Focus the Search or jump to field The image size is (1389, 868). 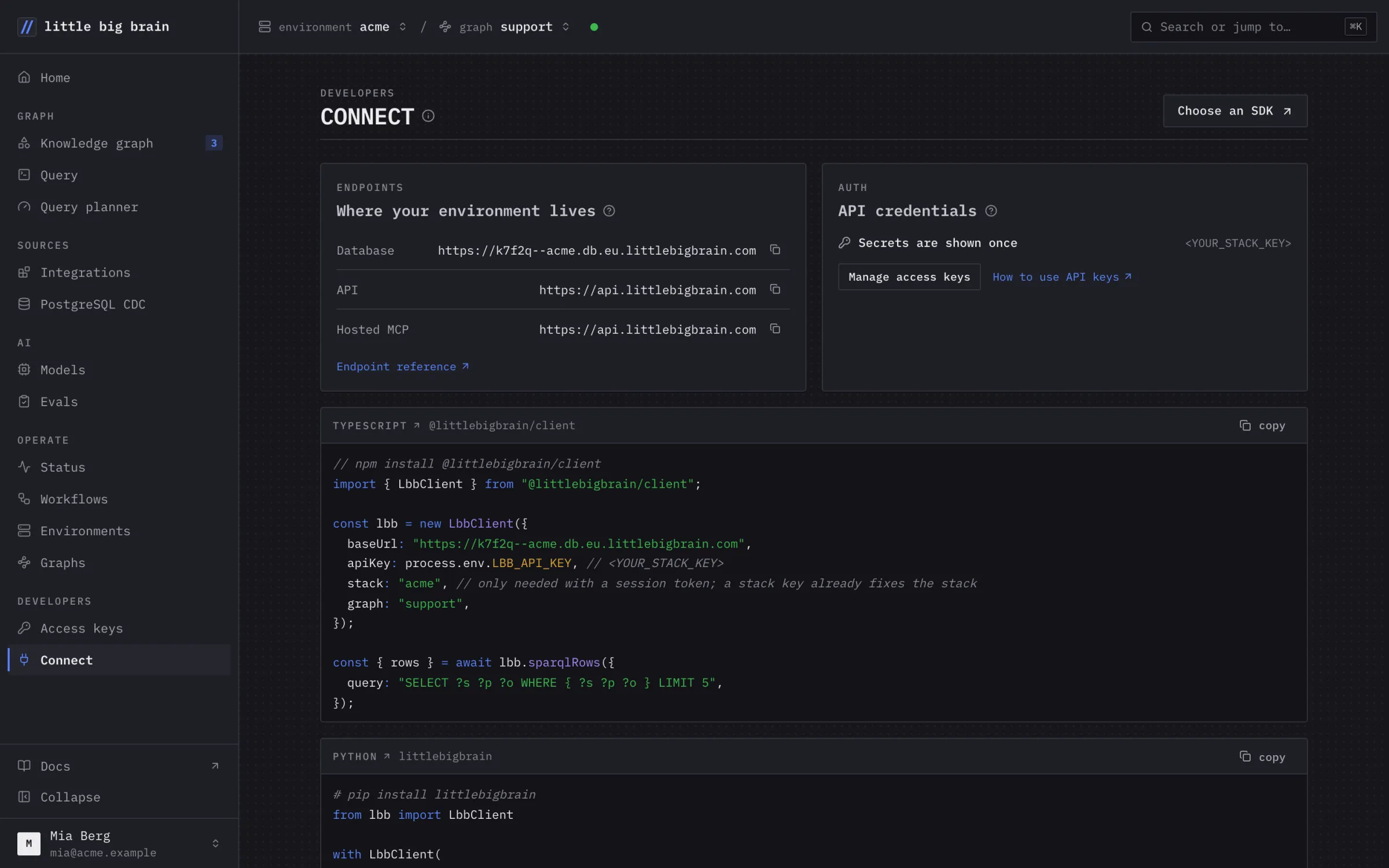tap(1253, 27)
